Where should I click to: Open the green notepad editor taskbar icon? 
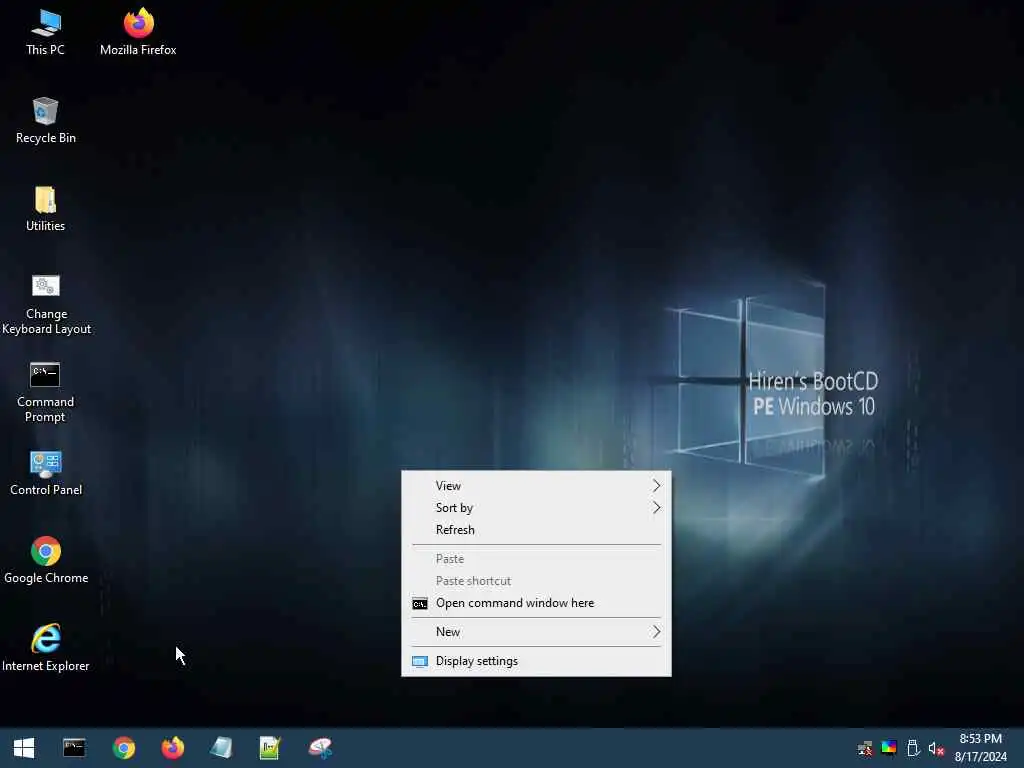tap(270, 748)
